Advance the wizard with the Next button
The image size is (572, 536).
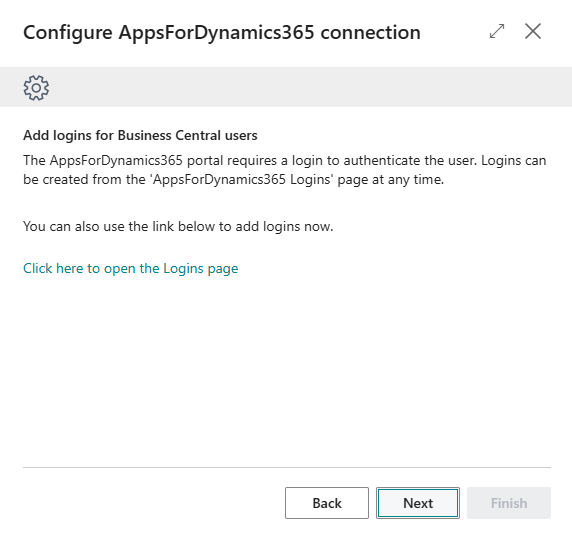[418, 503]
